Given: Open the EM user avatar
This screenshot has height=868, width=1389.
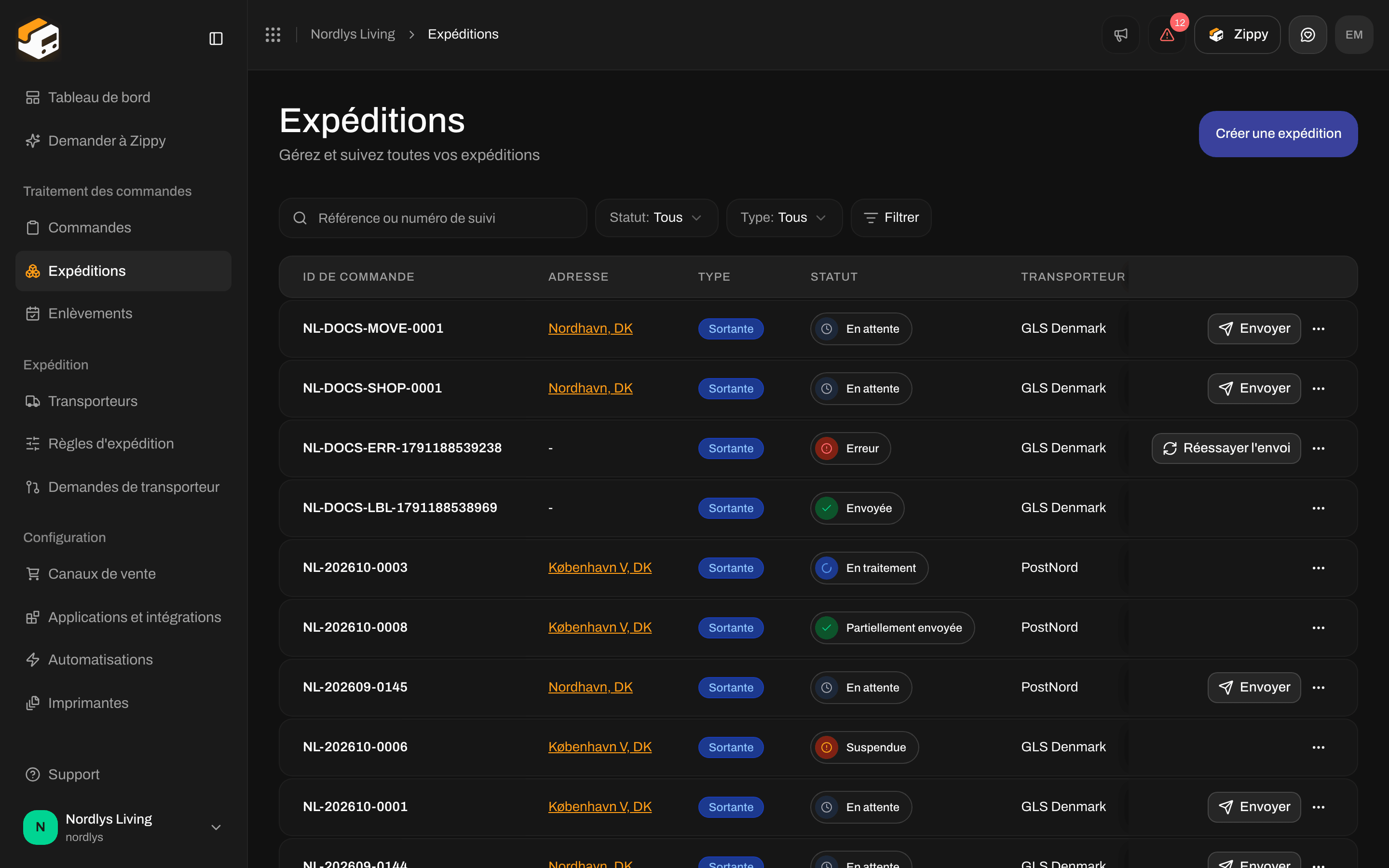Looking at the screenshot, I should point(1354,34).
